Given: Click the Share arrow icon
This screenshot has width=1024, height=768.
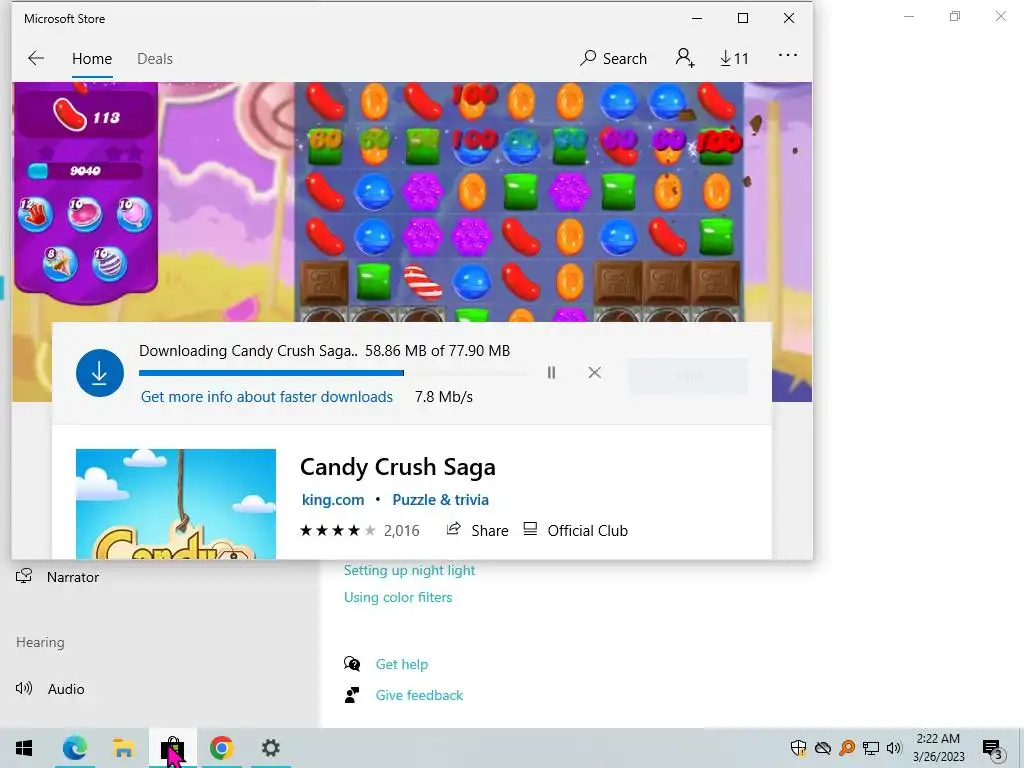Looking at the screenshot, I should coord(453,529).
